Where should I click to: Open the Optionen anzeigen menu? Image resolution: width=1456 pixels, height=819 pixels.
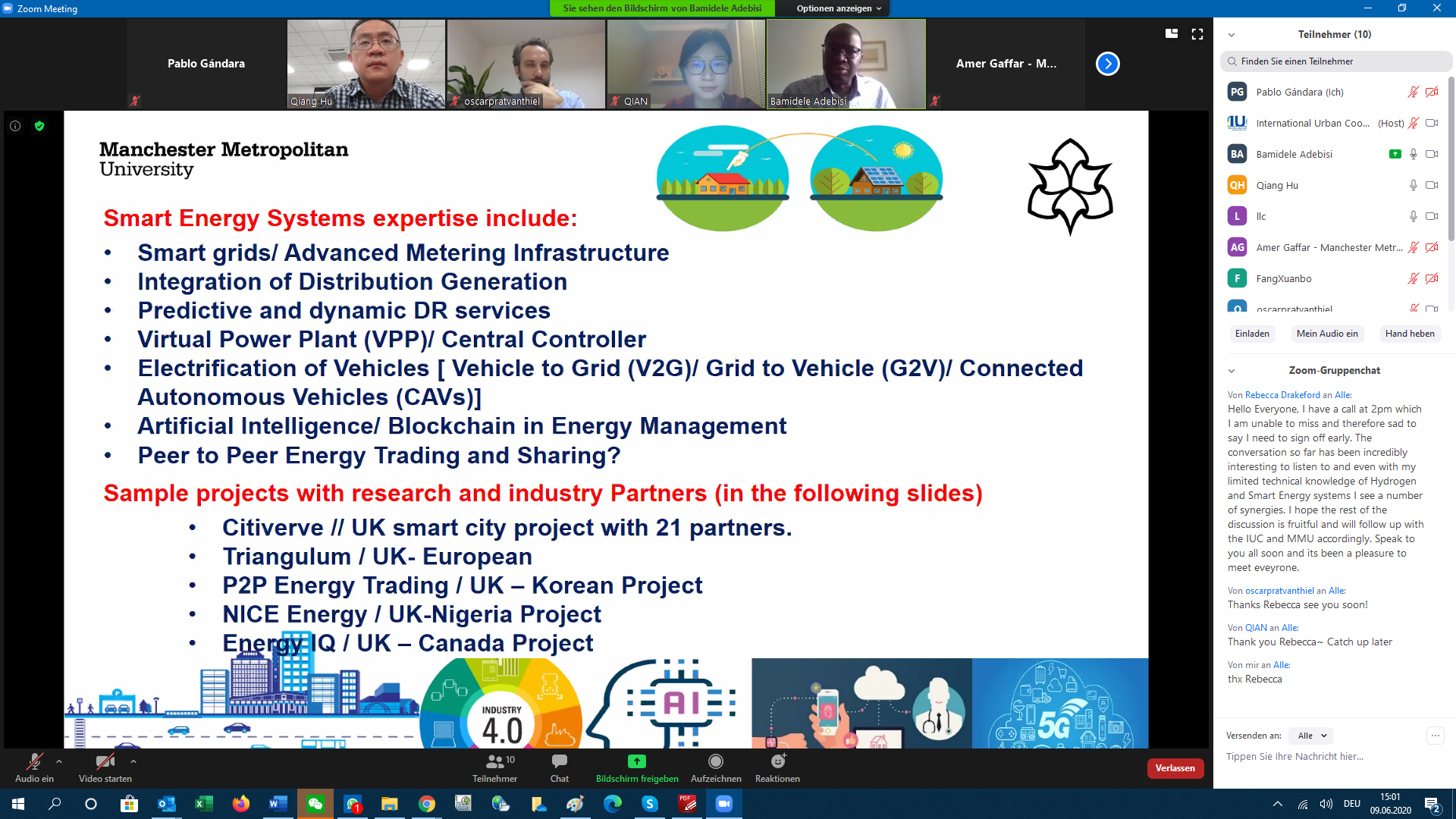pyautogui.click(x=838, y=8)
